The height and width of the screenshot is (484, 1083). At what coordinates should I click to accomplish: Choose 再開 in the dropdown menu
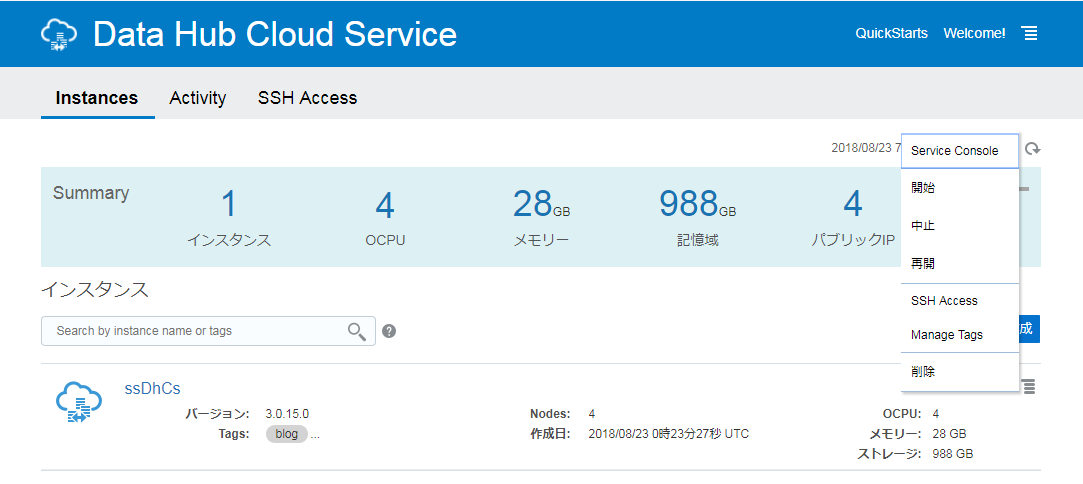pyautogui.click(x=960, y=264)
